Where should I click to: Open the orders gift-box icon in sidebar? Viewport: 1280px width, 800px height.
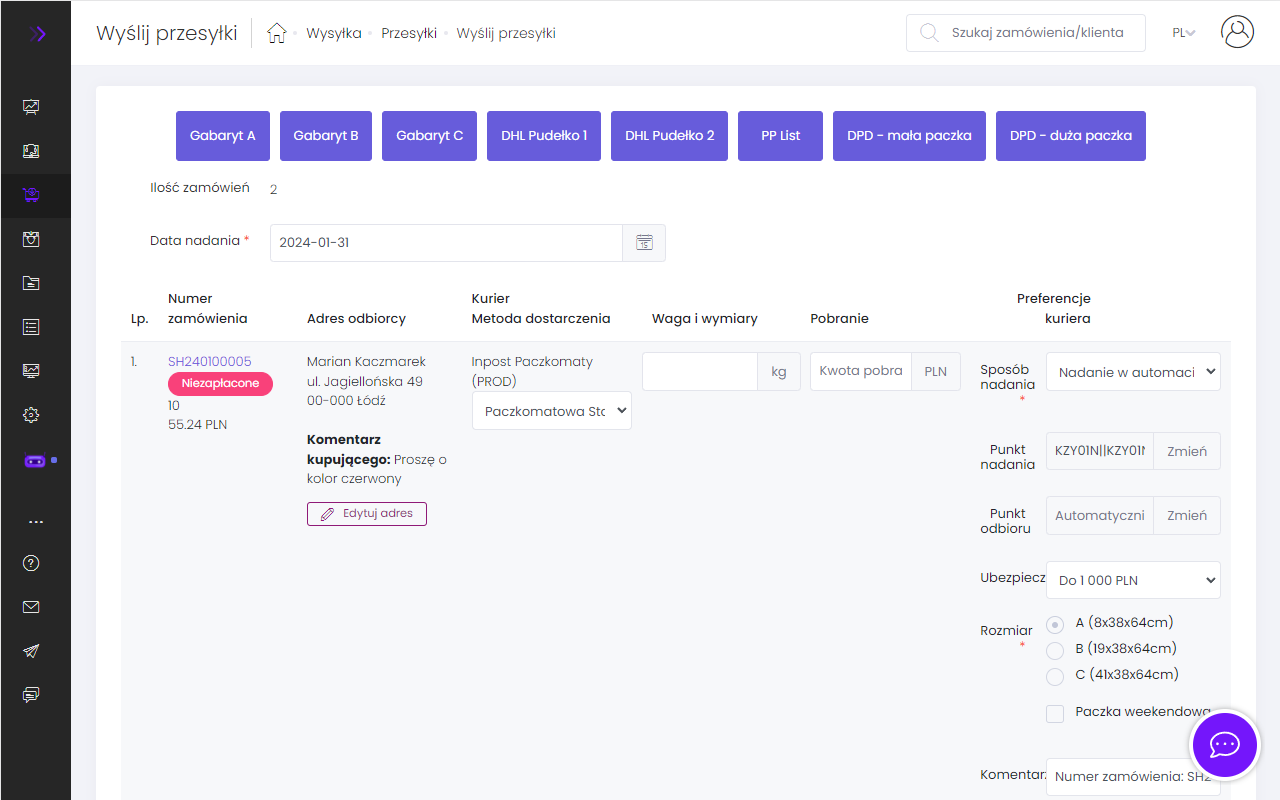click(x=31, y=239)
